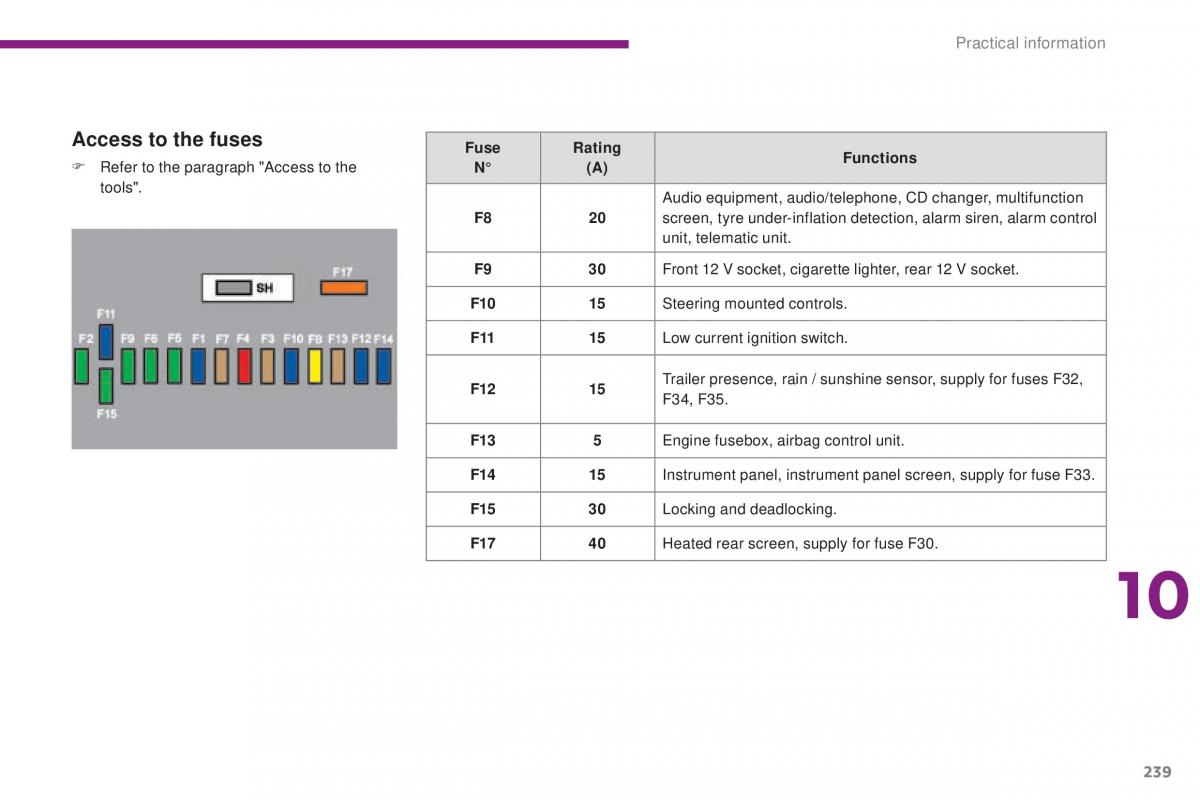Click "Locking and deadlocking." text

tap(749, 509)
